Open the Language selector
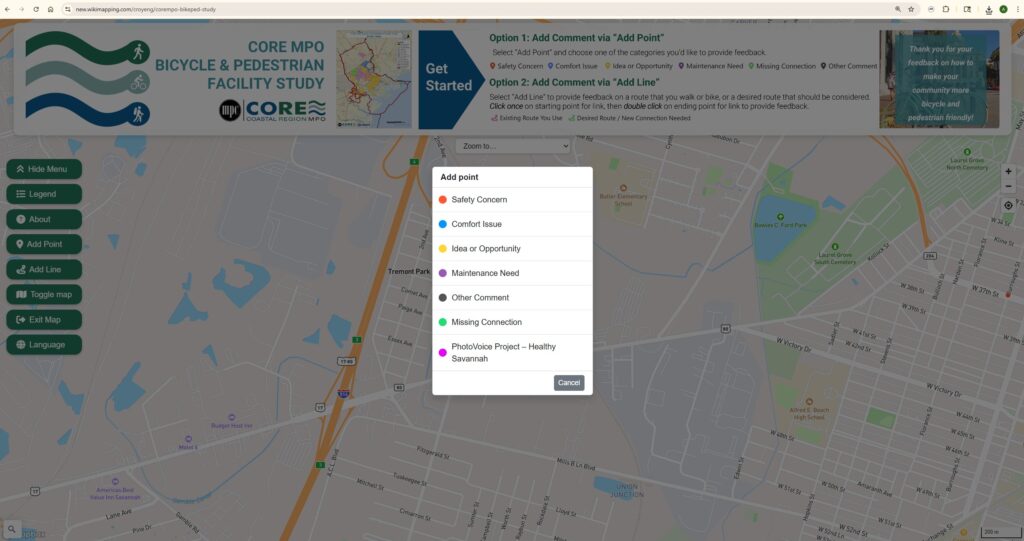 pyautogui.click(x=44, y=344)
